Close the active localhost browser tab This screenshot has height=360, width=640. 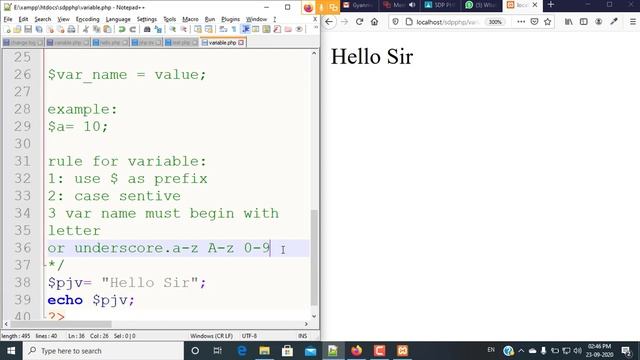point(535,5)
